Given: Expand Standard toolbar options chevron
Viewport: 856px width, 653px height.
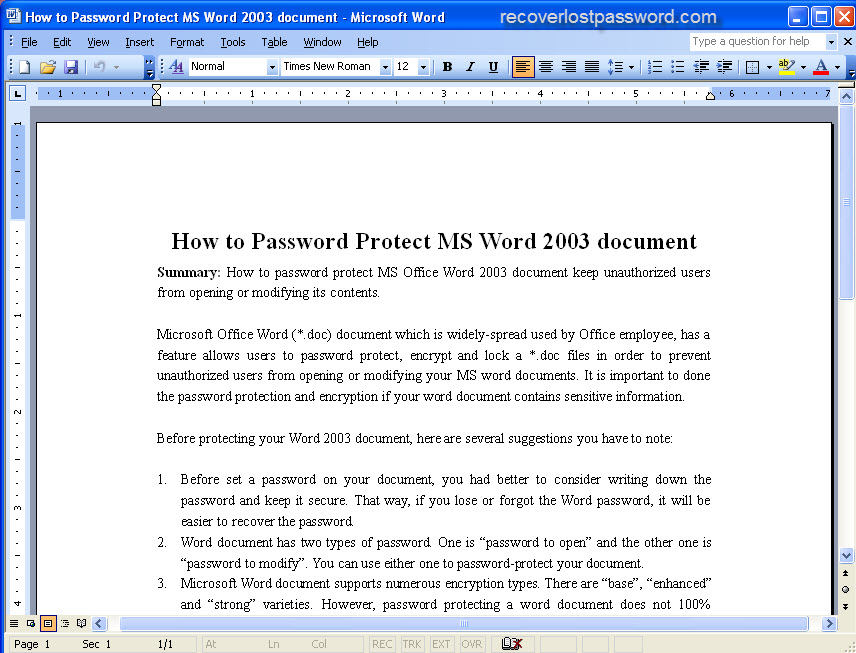Looking at the screenshot, I should tap(149, 67).
